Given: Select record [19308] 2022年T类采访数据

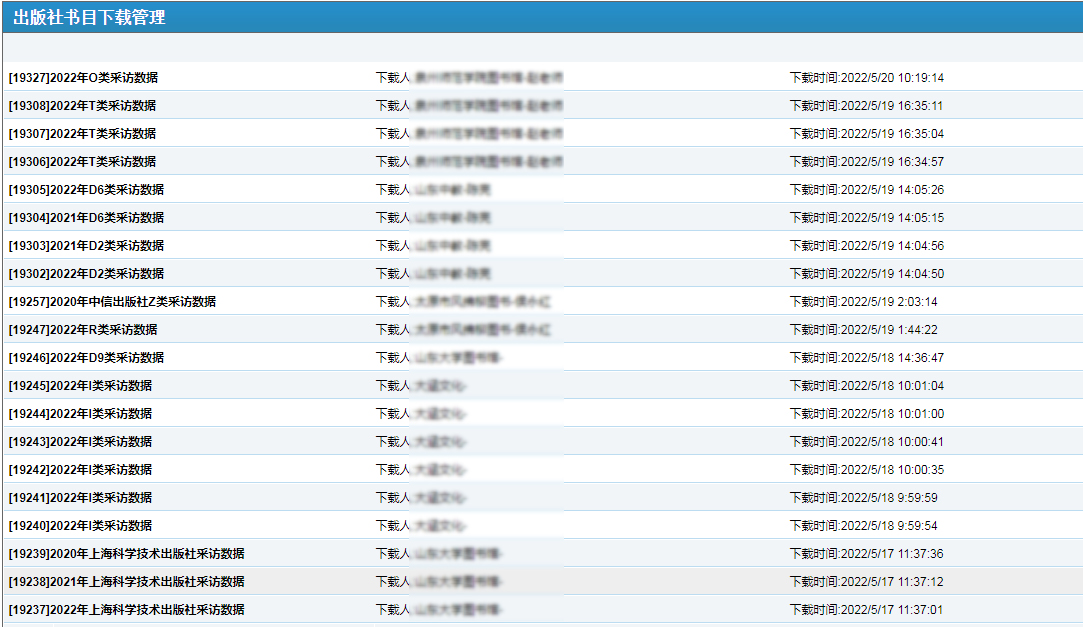Looking at the screenshot, I should click(x=82, y=106).
